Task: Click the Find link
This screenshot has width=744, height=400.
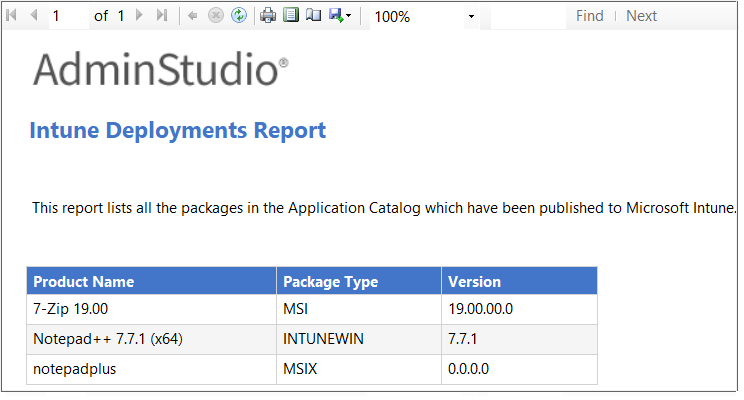Action: 589,16
